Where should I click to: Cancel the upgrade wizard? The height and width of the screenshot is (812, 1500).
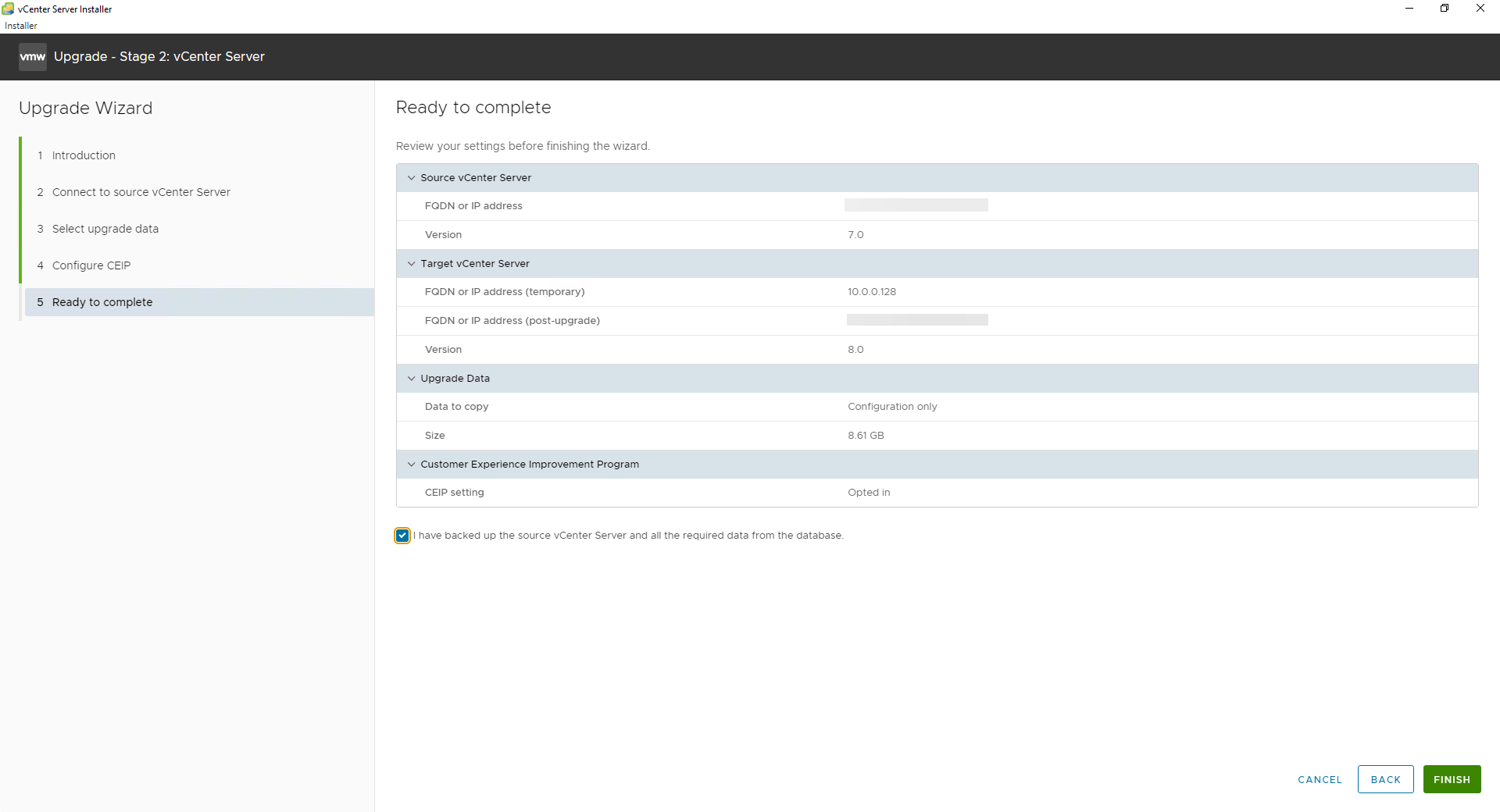tap(1320, 779)
